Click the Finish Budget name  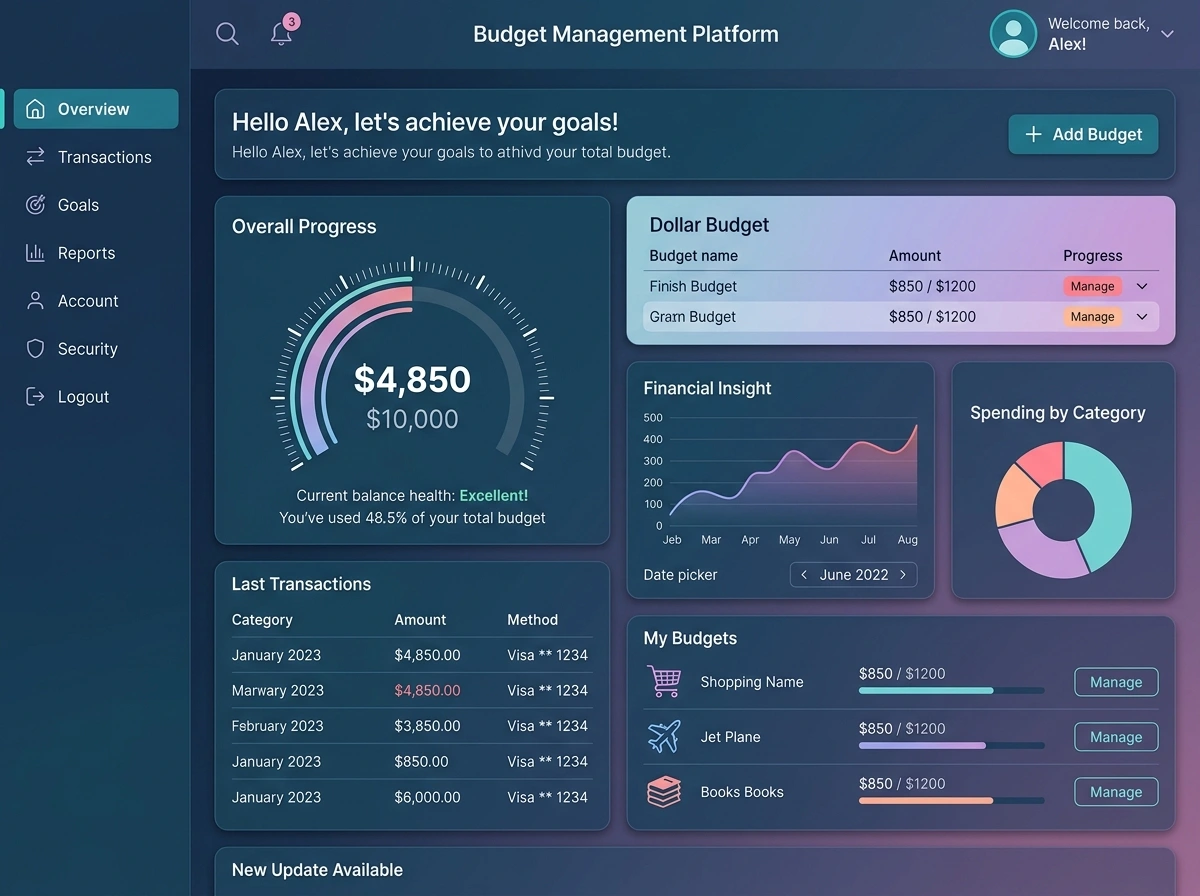[693, 286]
